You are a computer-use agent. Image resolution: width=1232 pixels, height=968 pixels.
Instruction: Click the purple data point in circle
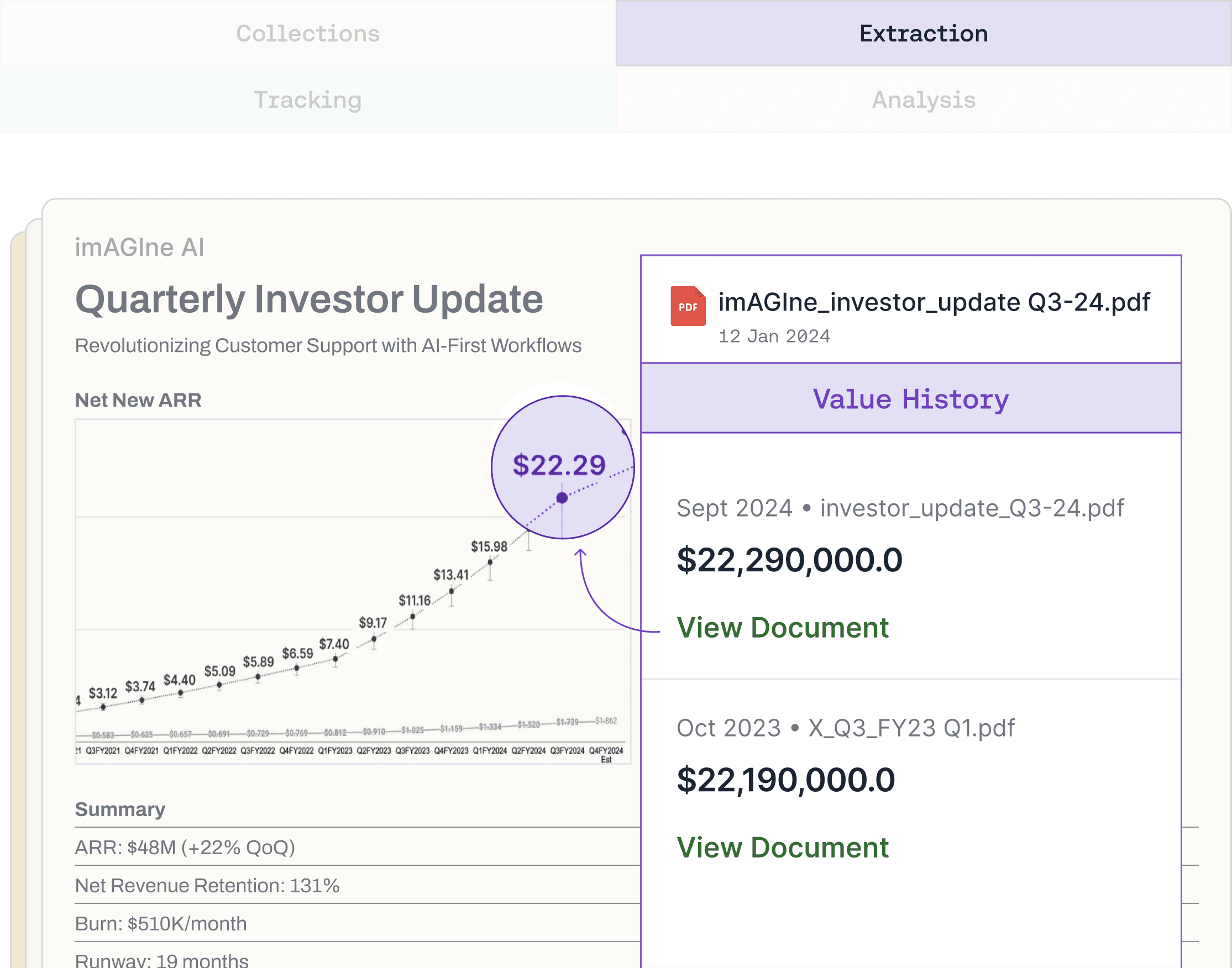(562, 498)
